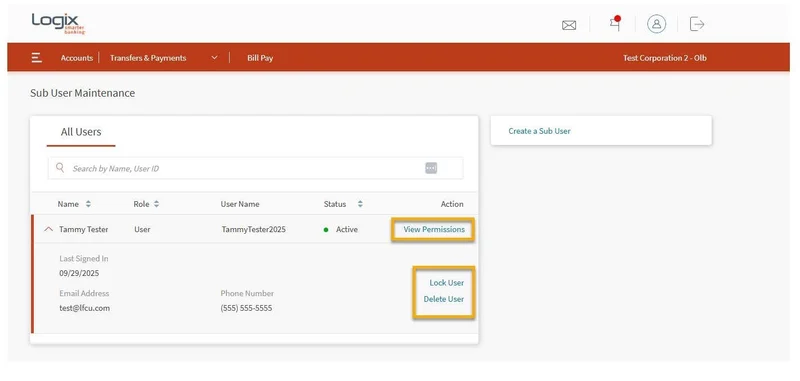The height and width of the screenshot is (381, 800).
Task: Collapse the Tammy Tester row
Action: [48, 230]
